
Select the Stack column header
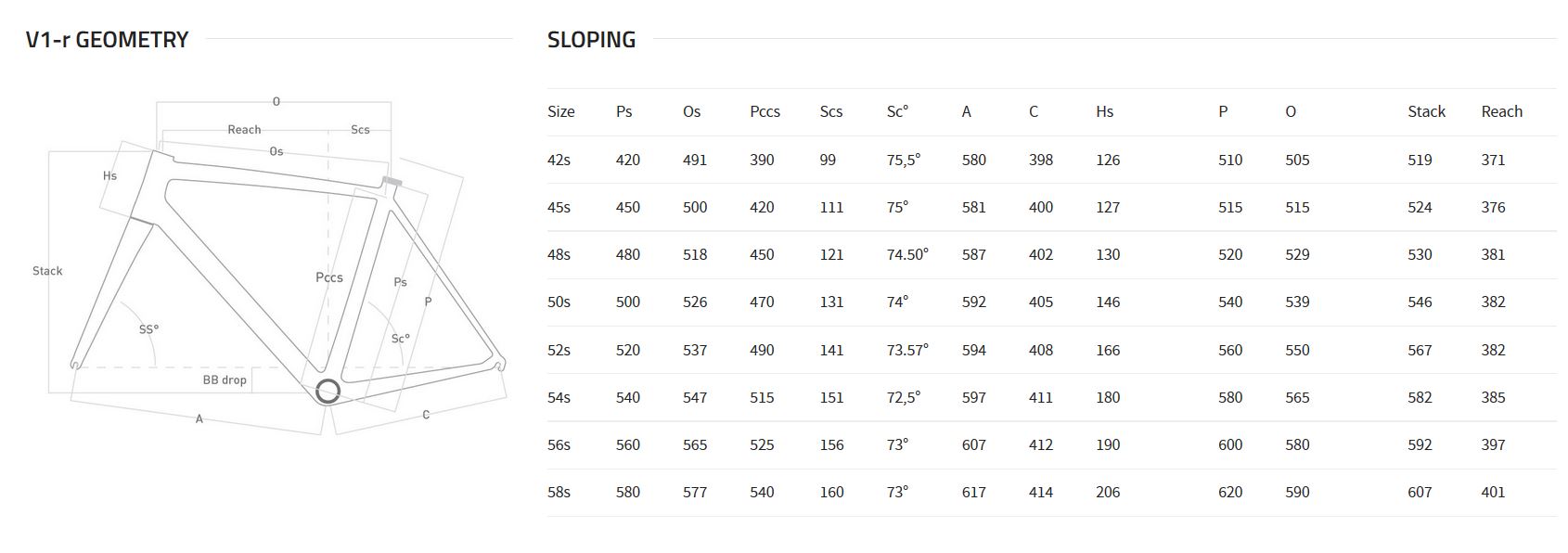click(1426, 111)
